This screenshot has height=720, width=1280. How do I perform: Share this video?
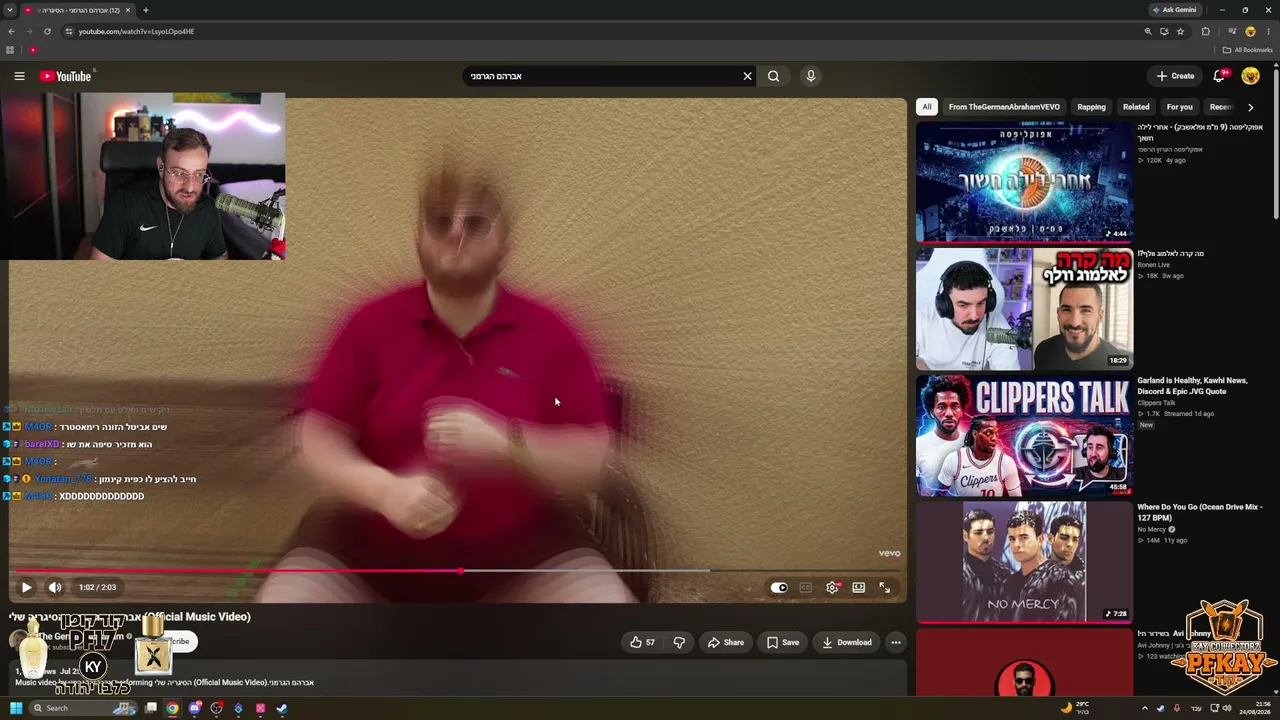tap(726, 642)
